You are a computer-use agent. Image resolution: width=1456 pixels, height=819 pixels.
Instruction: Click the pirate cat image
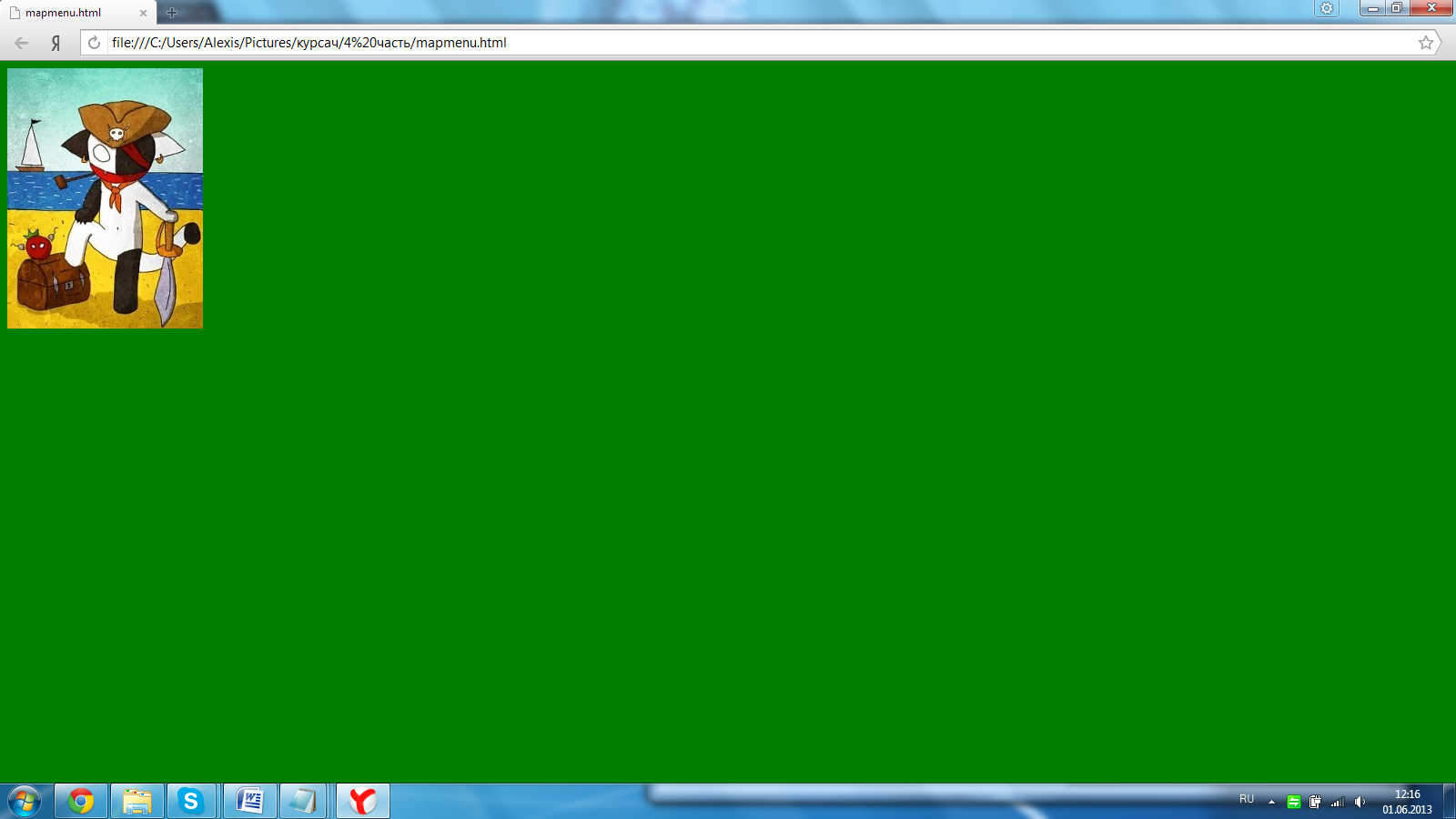tap(105, 198)
